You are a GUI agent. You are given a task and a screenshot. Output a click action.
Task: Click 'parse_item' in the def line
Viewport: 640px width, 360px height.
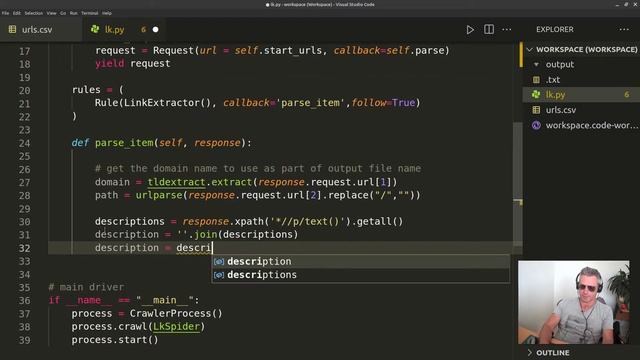tap(124, 143)
